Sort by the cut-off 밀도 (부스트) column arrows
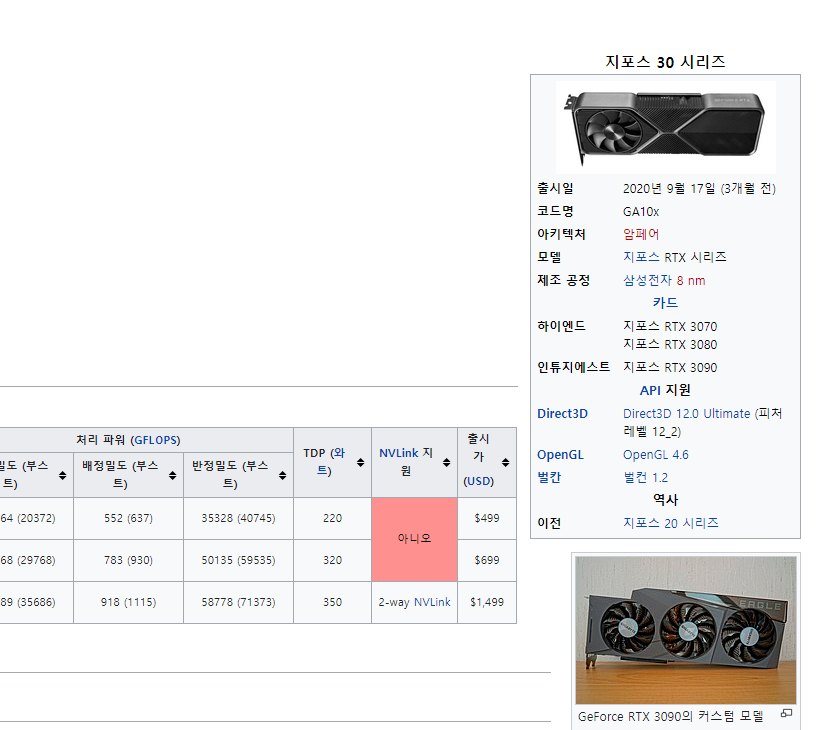 [x=63, y=475]
